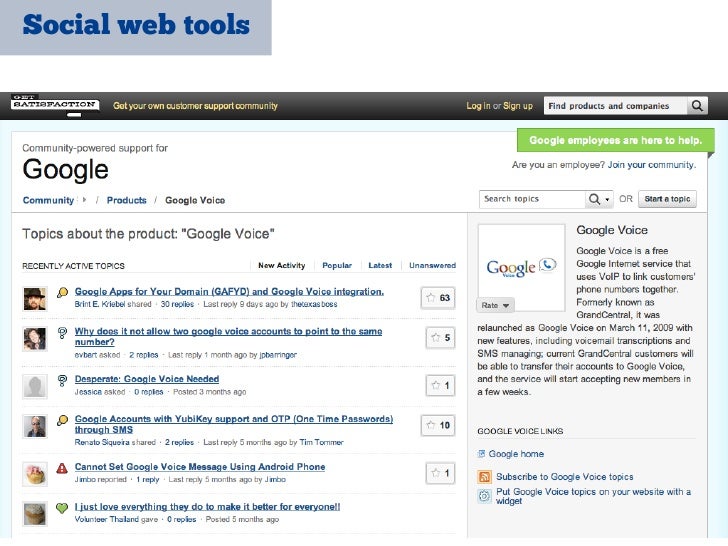Click the idea bulb icon for GAFYD topic

click(62, 292)
